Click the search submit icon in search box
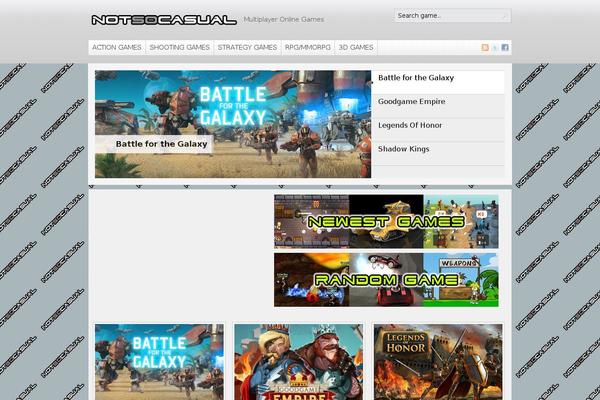The width and height of the screenshot is (600, 400). click(x=504, y=16)
